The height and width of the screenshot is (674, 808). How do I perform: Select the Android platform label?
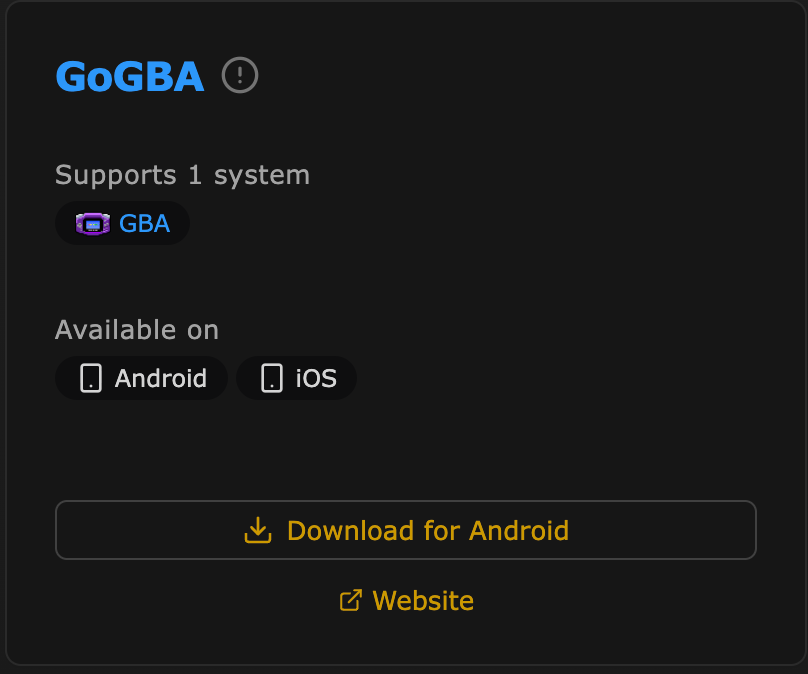(161, 378)
